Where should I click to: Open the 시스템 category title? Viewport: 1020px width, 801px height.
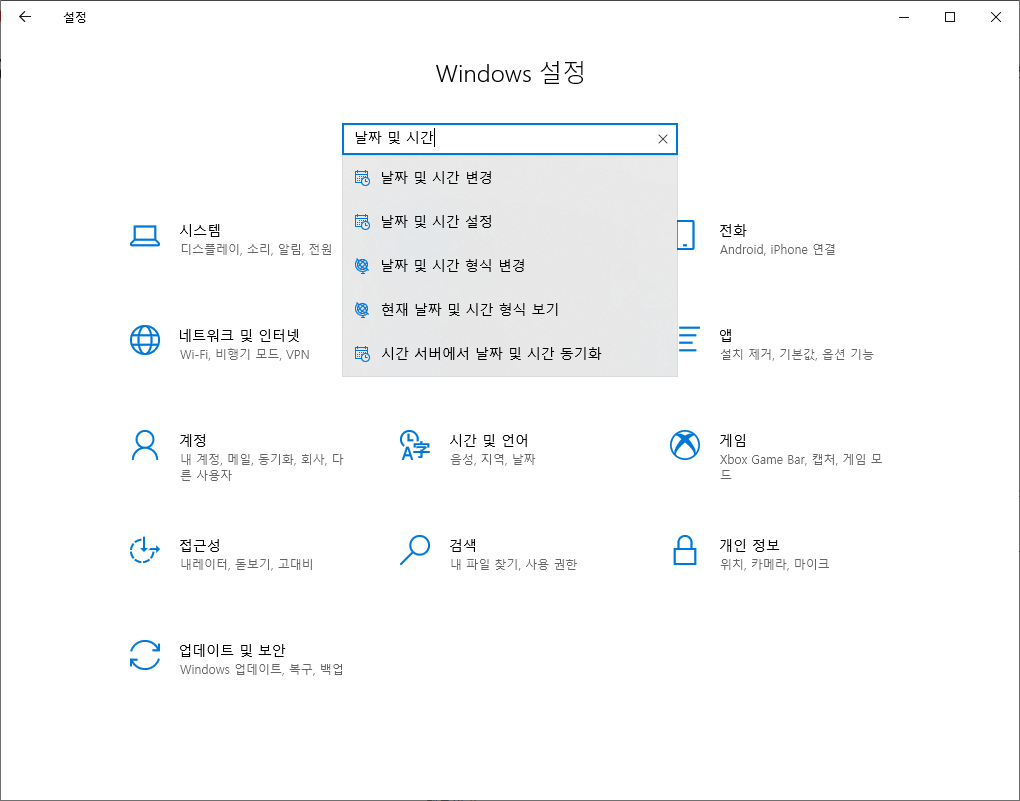click(200, 230)
